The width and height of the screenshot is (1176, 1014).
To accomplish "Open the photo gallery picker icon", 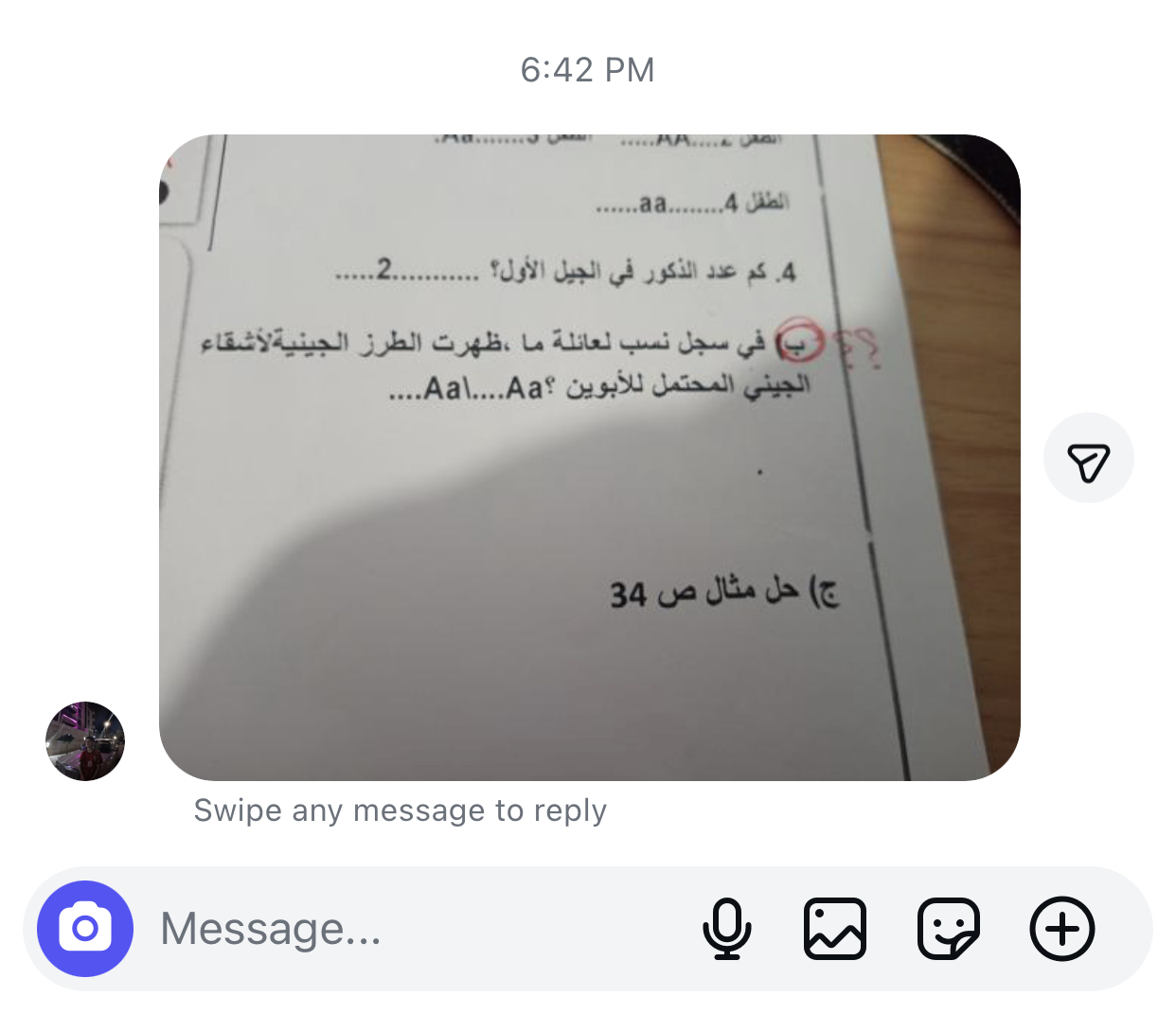I will click(x=835, y=929).
